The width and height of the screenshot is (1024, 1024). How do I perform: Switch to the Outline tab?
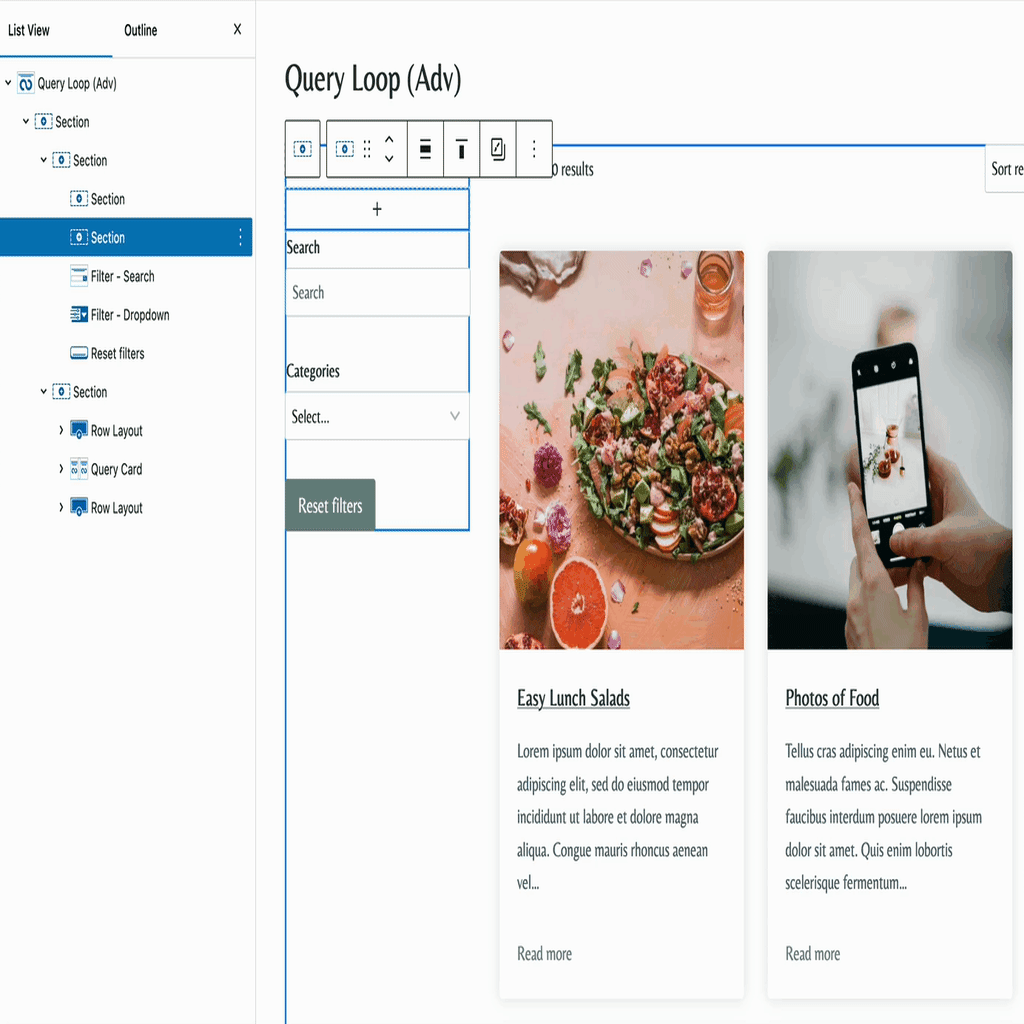point(140,30)
